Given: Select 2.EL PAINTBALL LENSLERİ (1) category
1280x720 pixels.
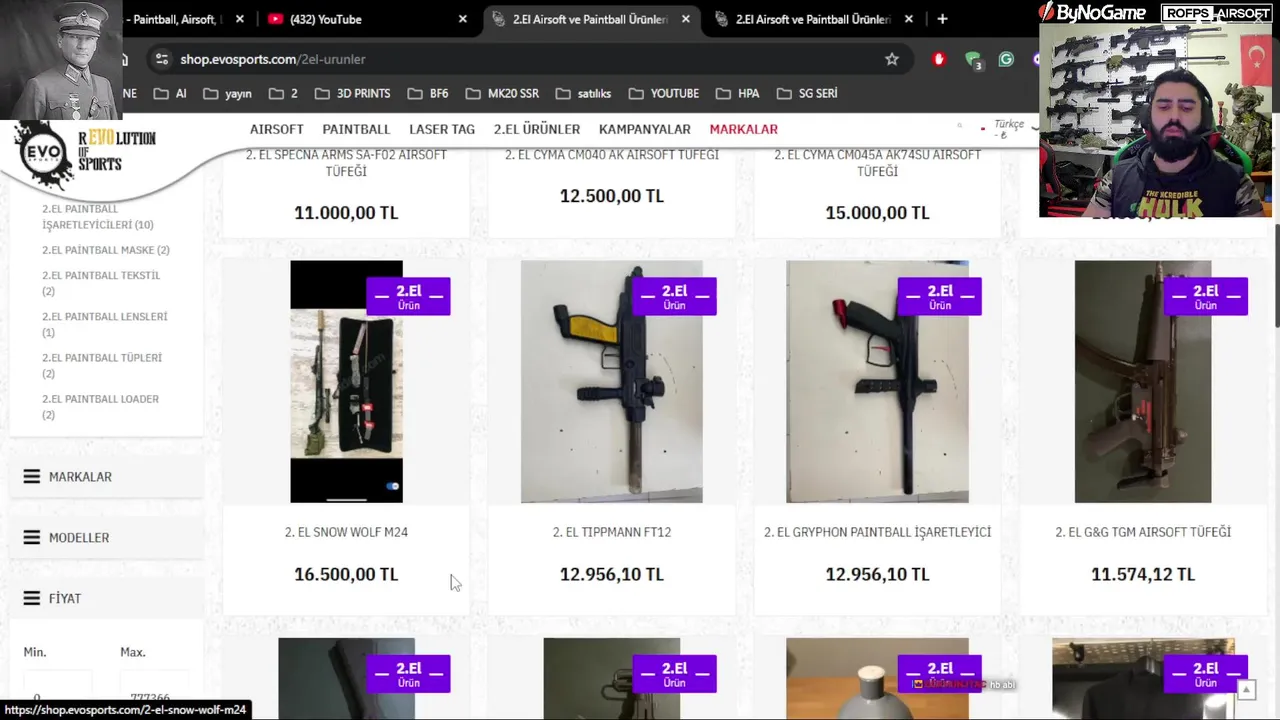Looking at the screenshot, I should [104, 324].
